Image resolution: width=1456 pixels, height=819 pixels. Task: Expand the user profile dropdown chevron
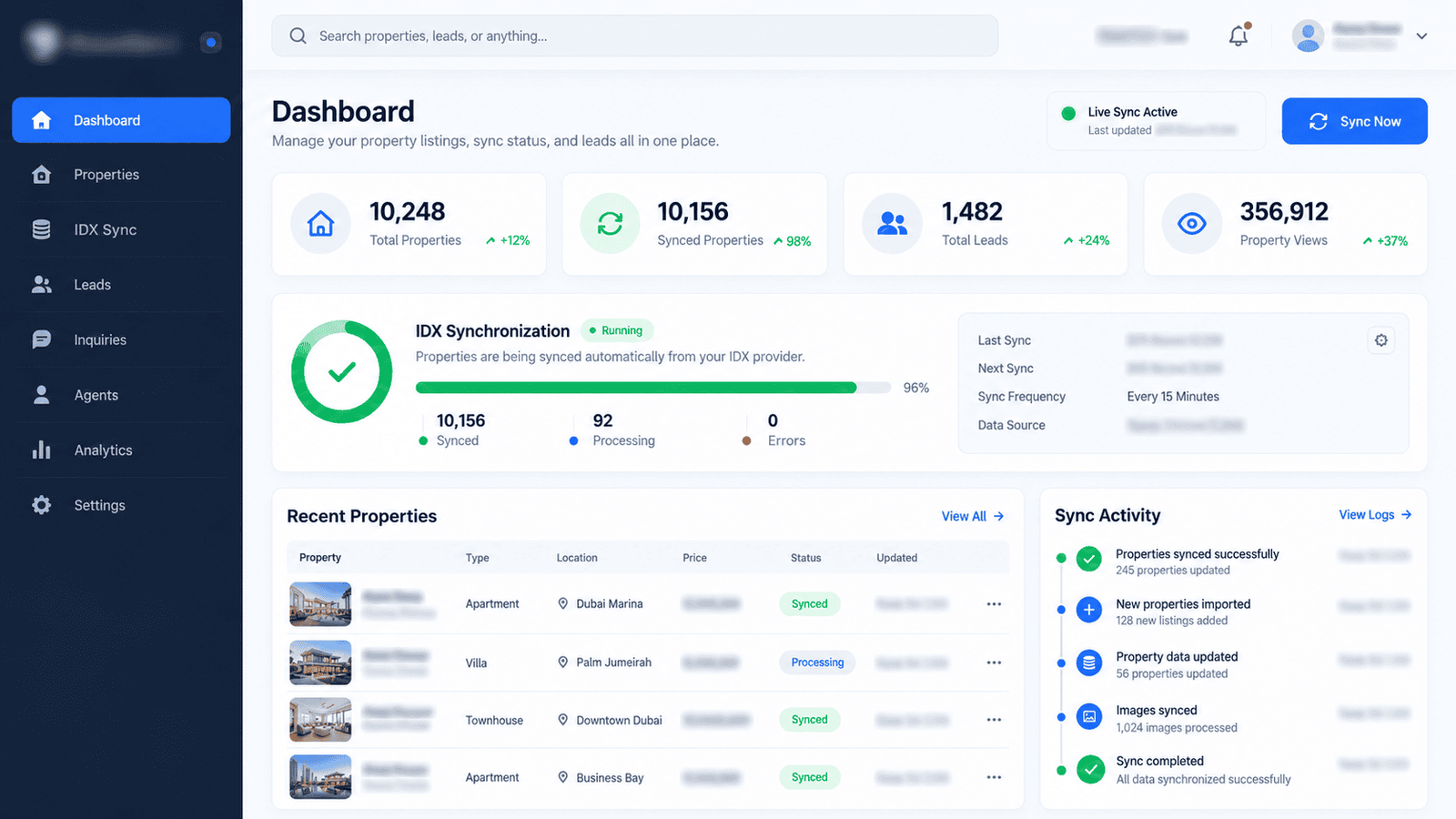point(1421,36)
